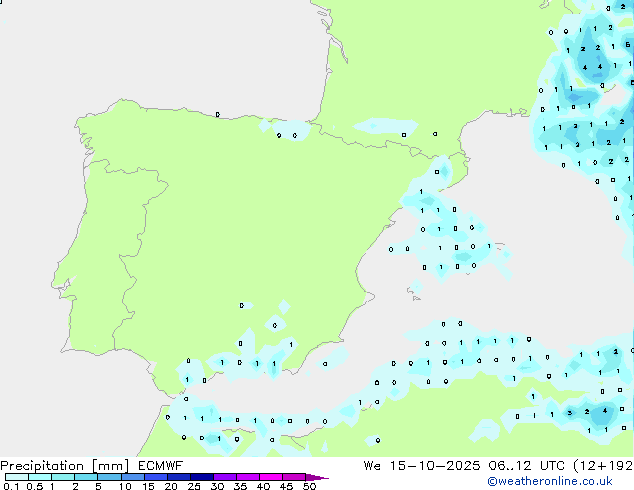Click the '20' legend scale value

click(171, 486)
